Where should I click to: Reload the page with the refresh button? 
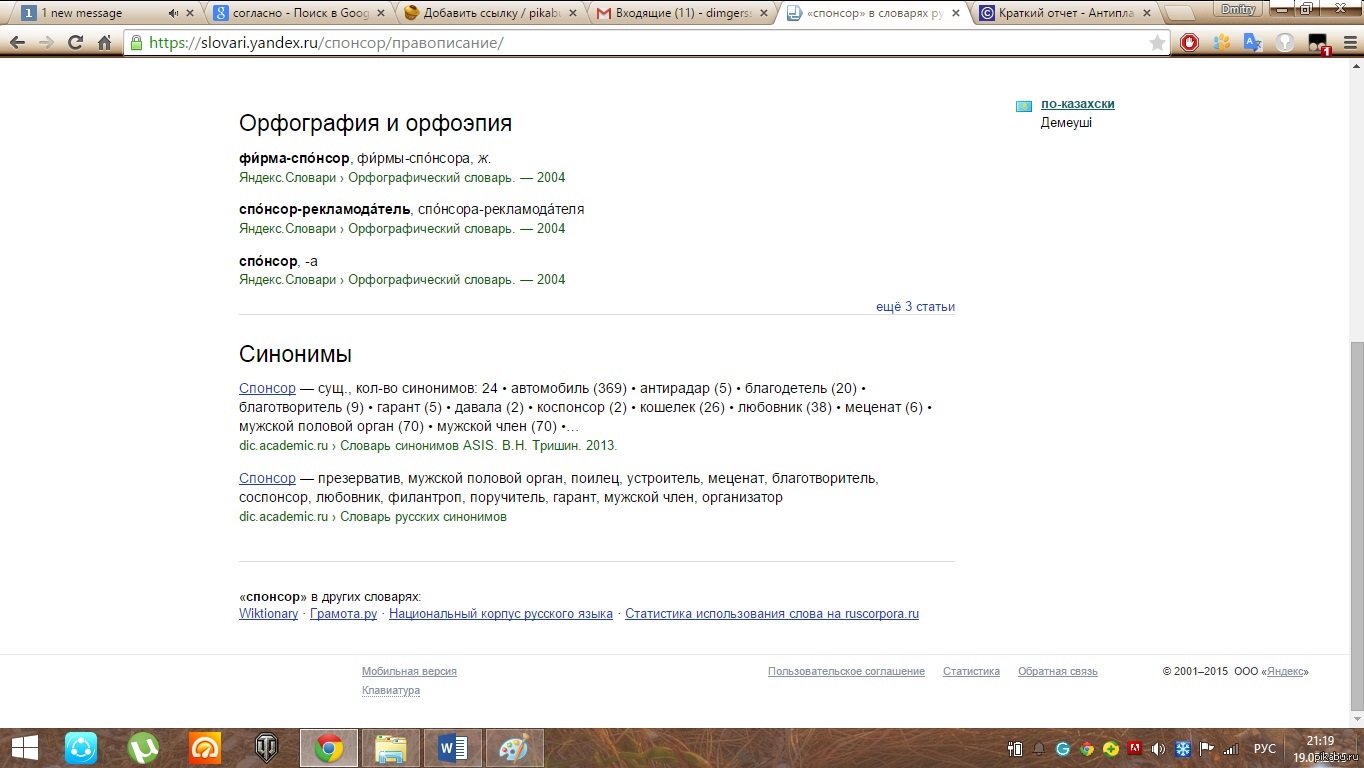coord(75,43)
